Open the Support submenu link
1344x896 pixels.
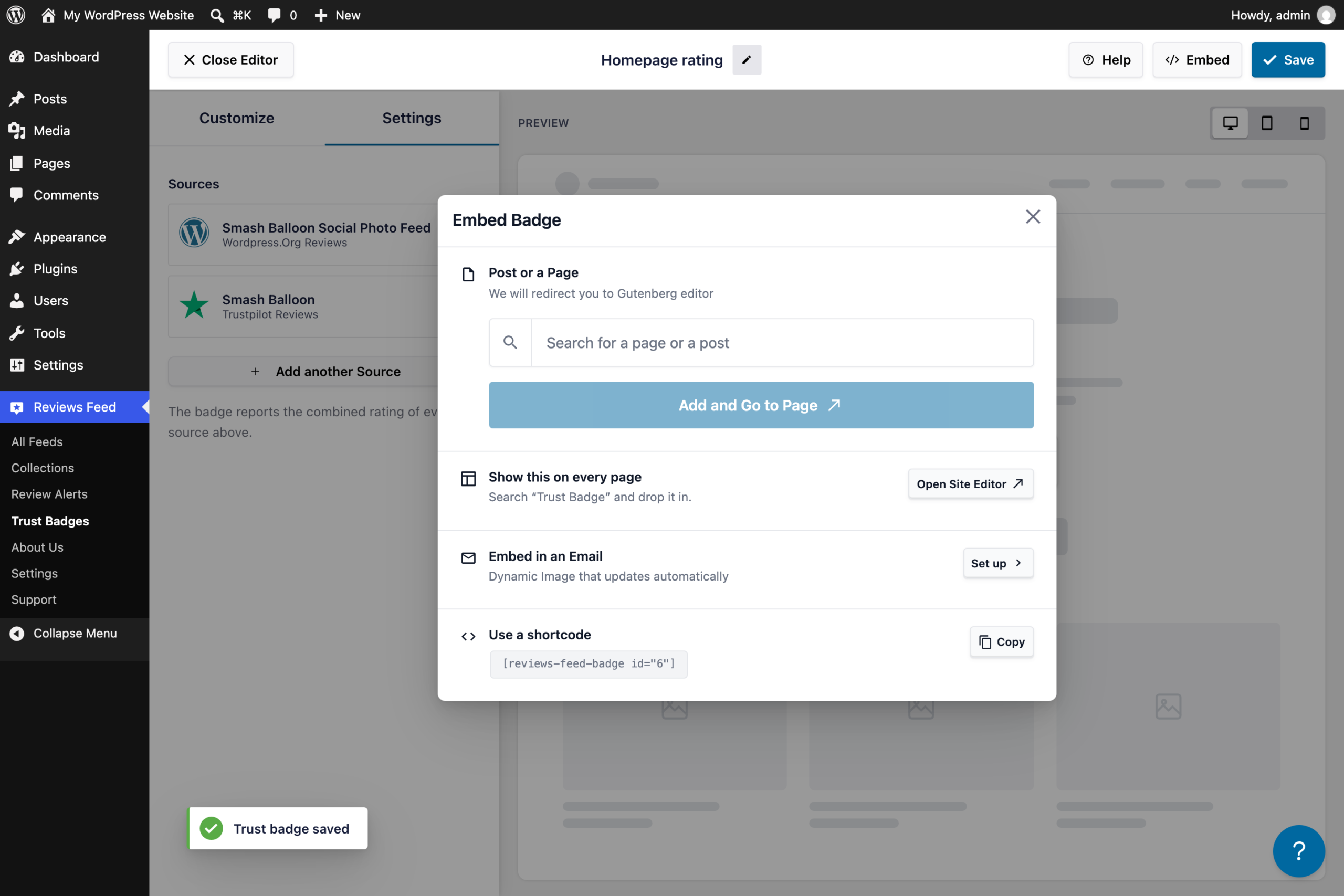pyautogui.click(x=34, y=599)
